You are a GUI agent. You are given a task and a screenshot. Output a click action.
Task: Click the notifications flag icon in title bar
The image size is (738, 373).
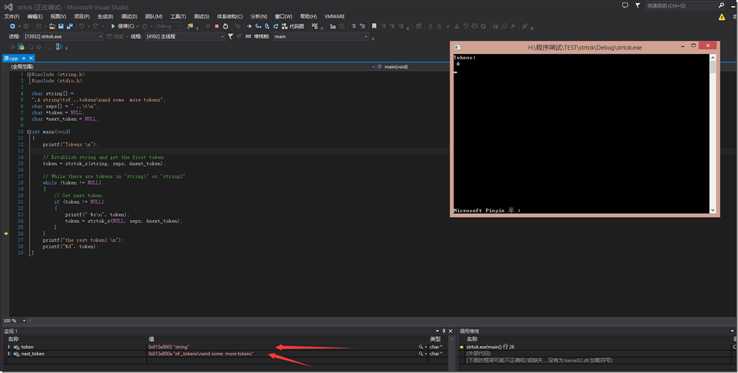638,5
